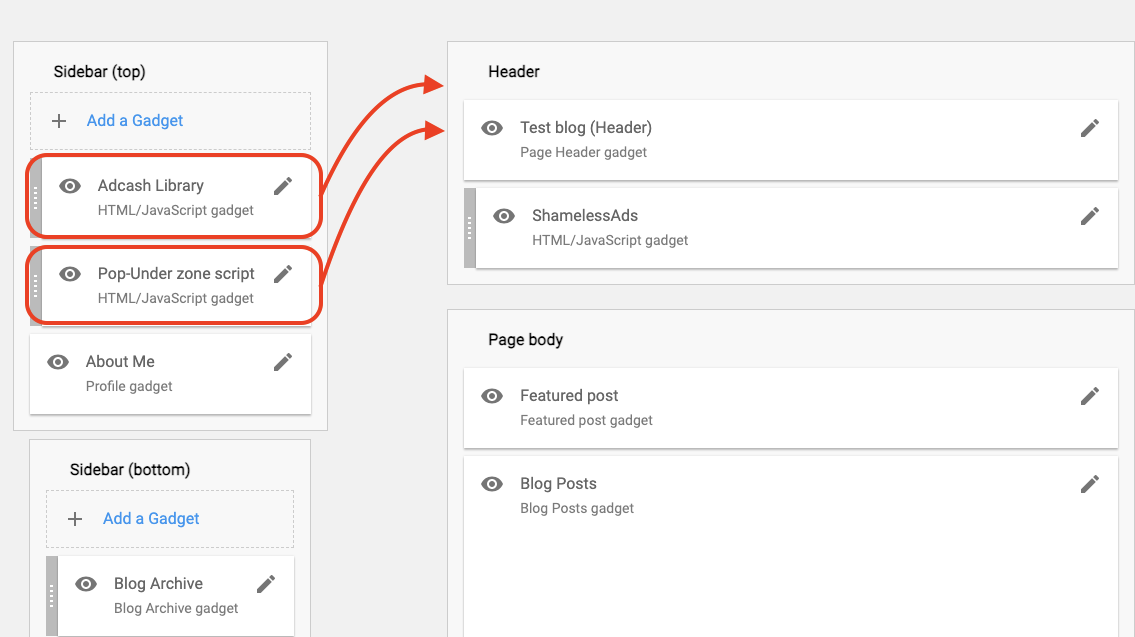Edit the Blog Posts gadget
The width and height of the screenshot is (1135, 637).
(1089, 484)
